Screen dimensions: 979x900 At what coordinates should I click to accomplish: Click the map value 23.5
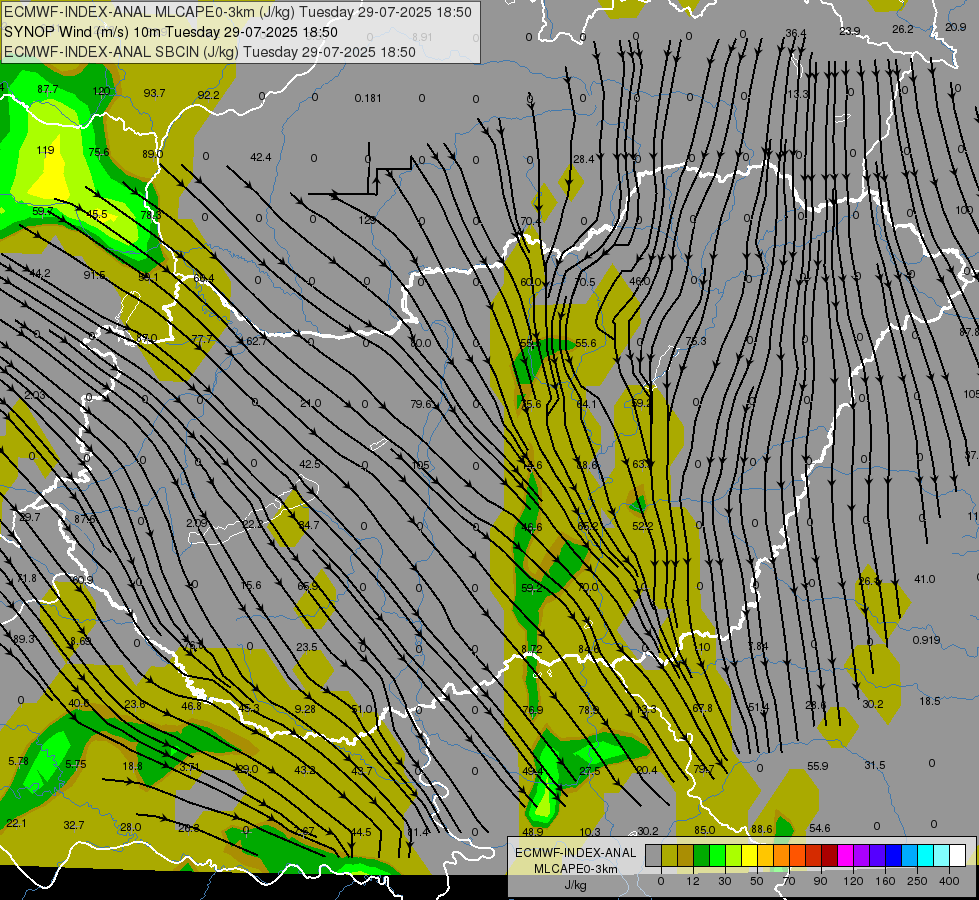(x=307, y=647)
